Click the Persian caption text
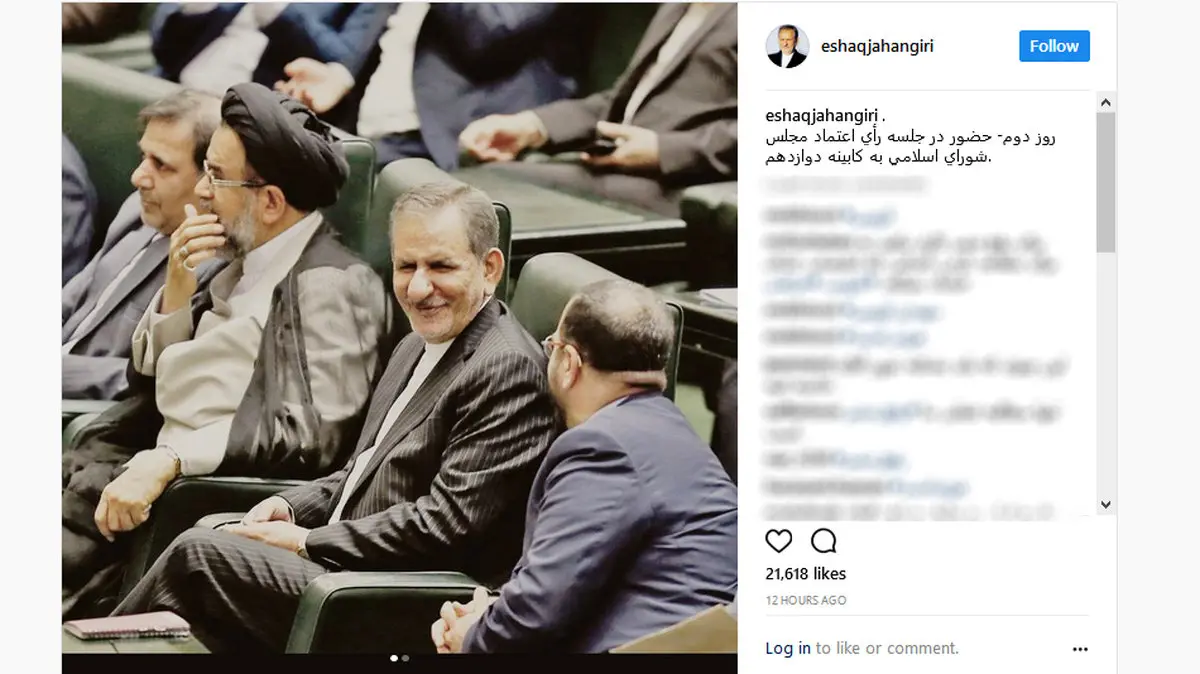Image resolution: width=1200 pixels, height=674 pixels. click(911, 146)
